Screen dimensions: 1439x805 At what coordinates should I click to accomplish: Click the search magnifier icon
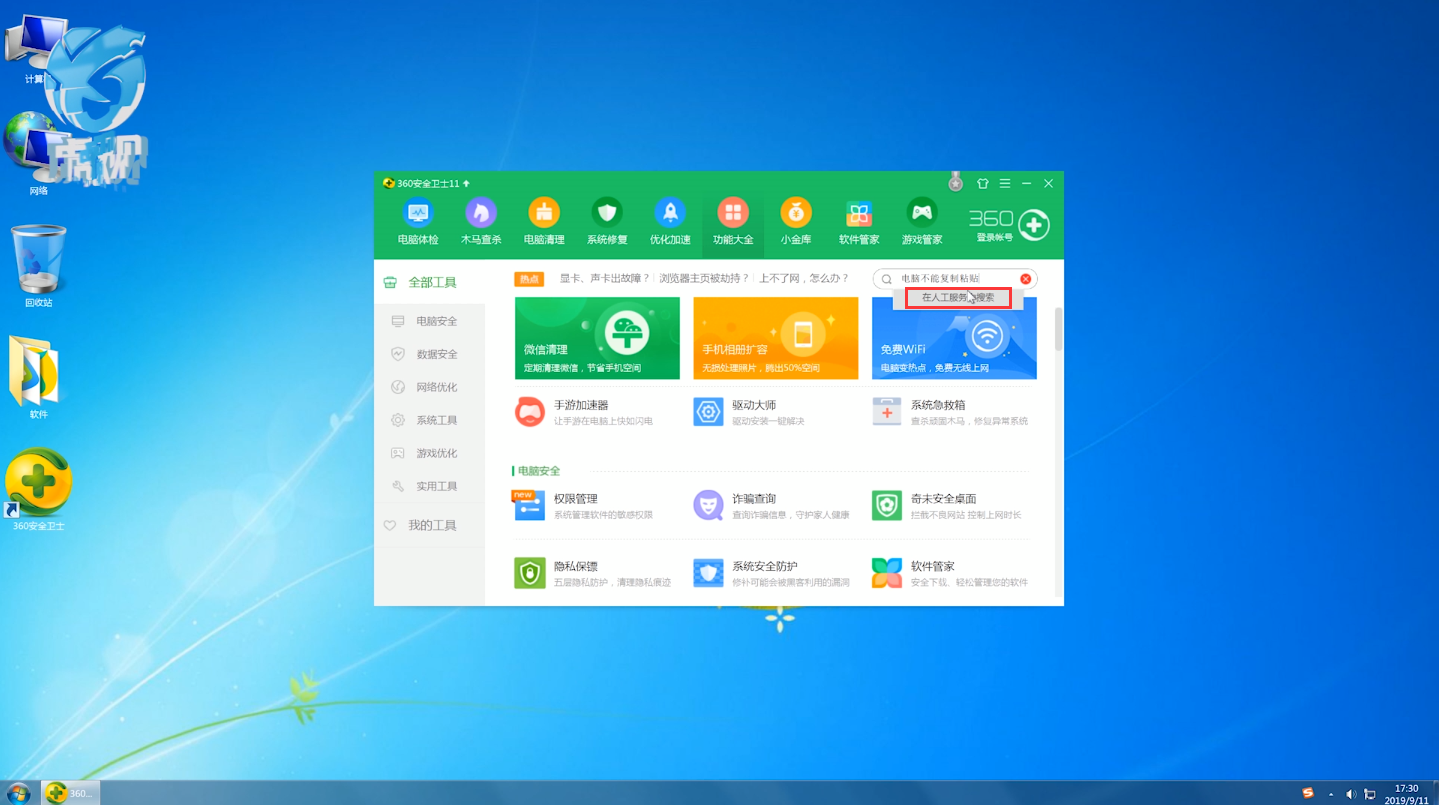[886, 279]
